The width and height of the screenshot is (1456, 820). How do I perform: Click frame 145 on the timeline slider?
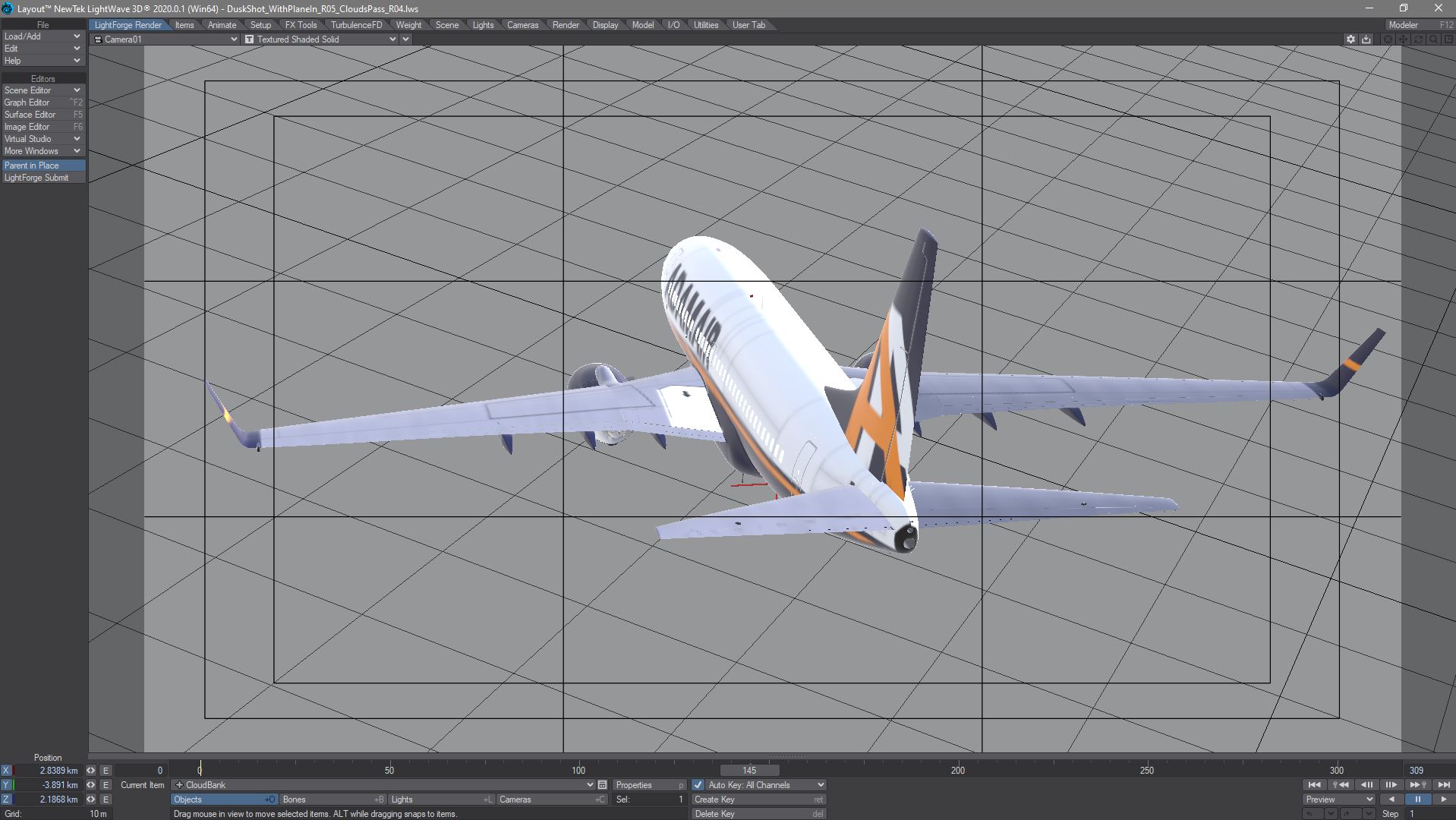pos(749,770)
